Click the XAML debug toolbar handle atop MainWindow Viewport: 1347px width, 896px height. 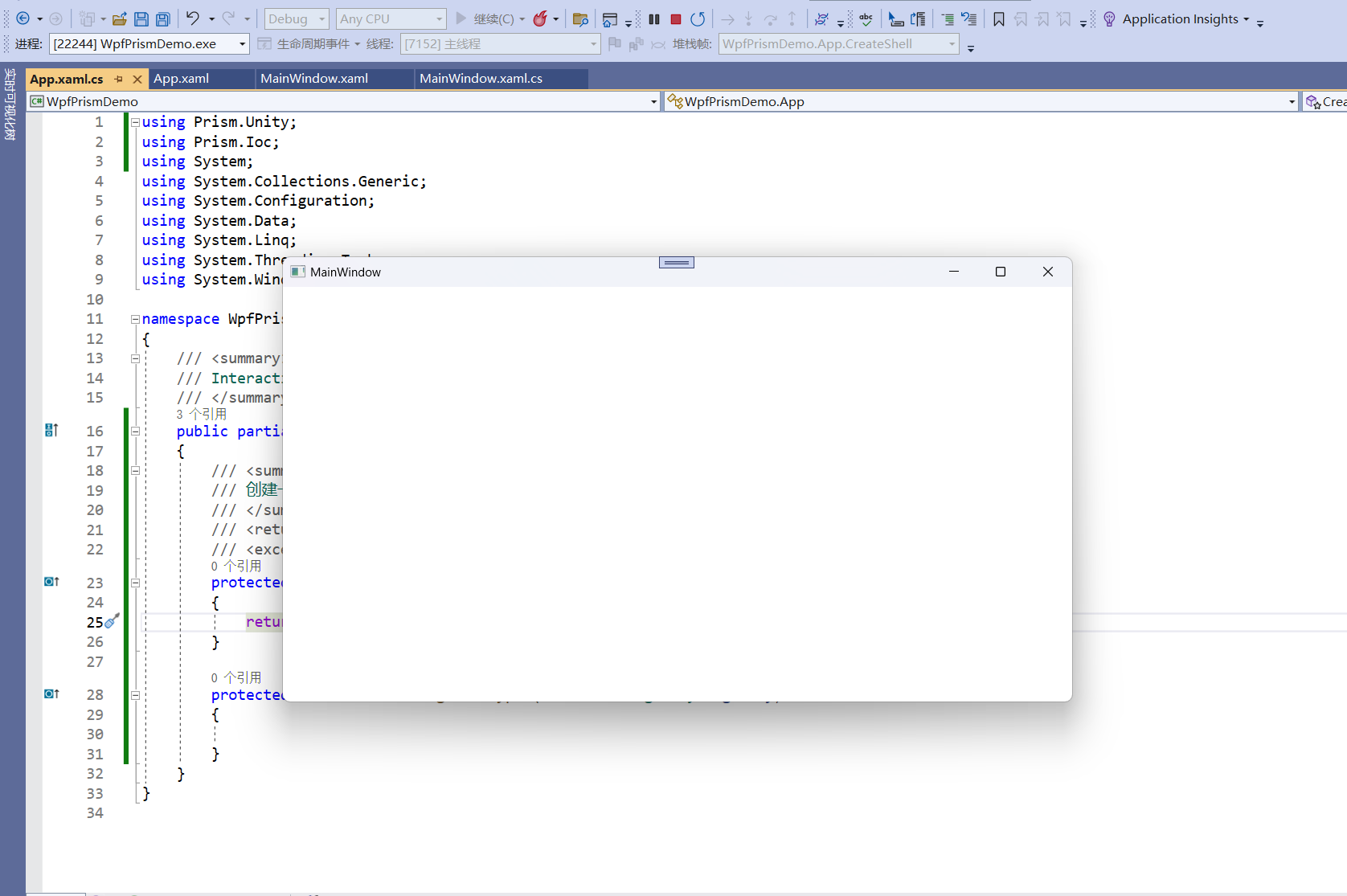[677, 263]
